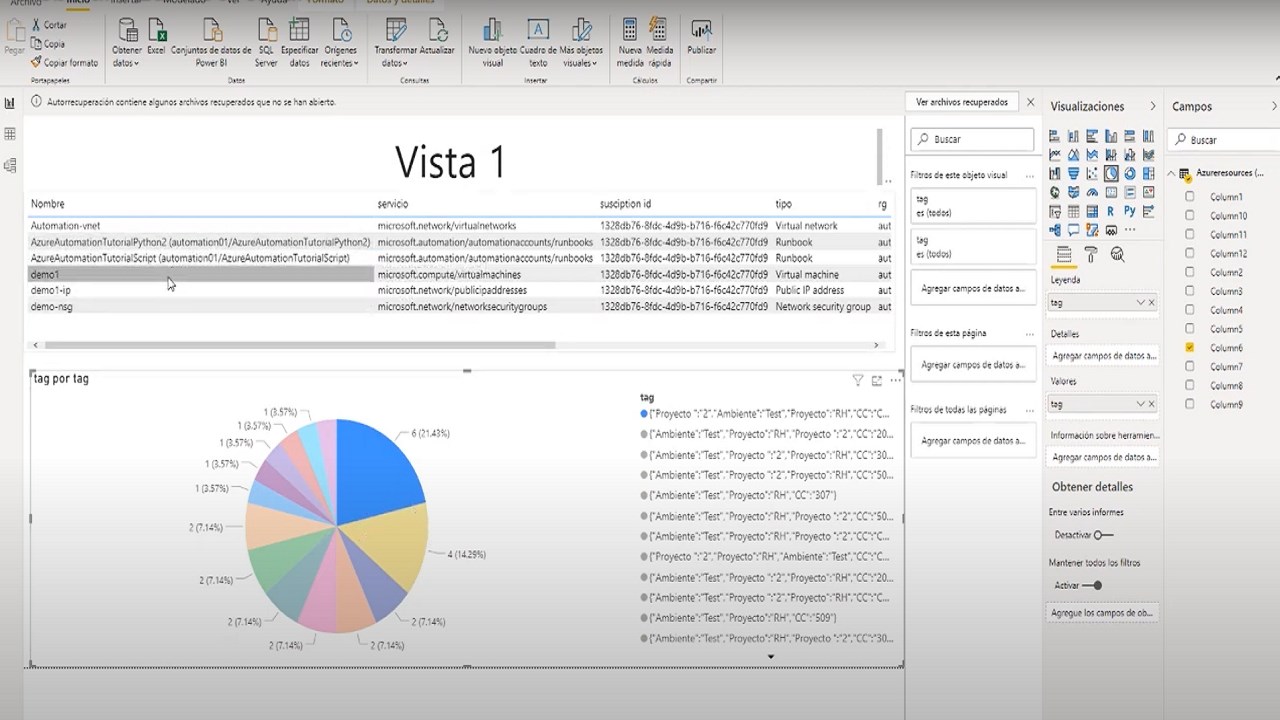Import data with the Excel icon
Image resolution: width=1280 pixels, height=720 pixels.
(x=156, y=30)
